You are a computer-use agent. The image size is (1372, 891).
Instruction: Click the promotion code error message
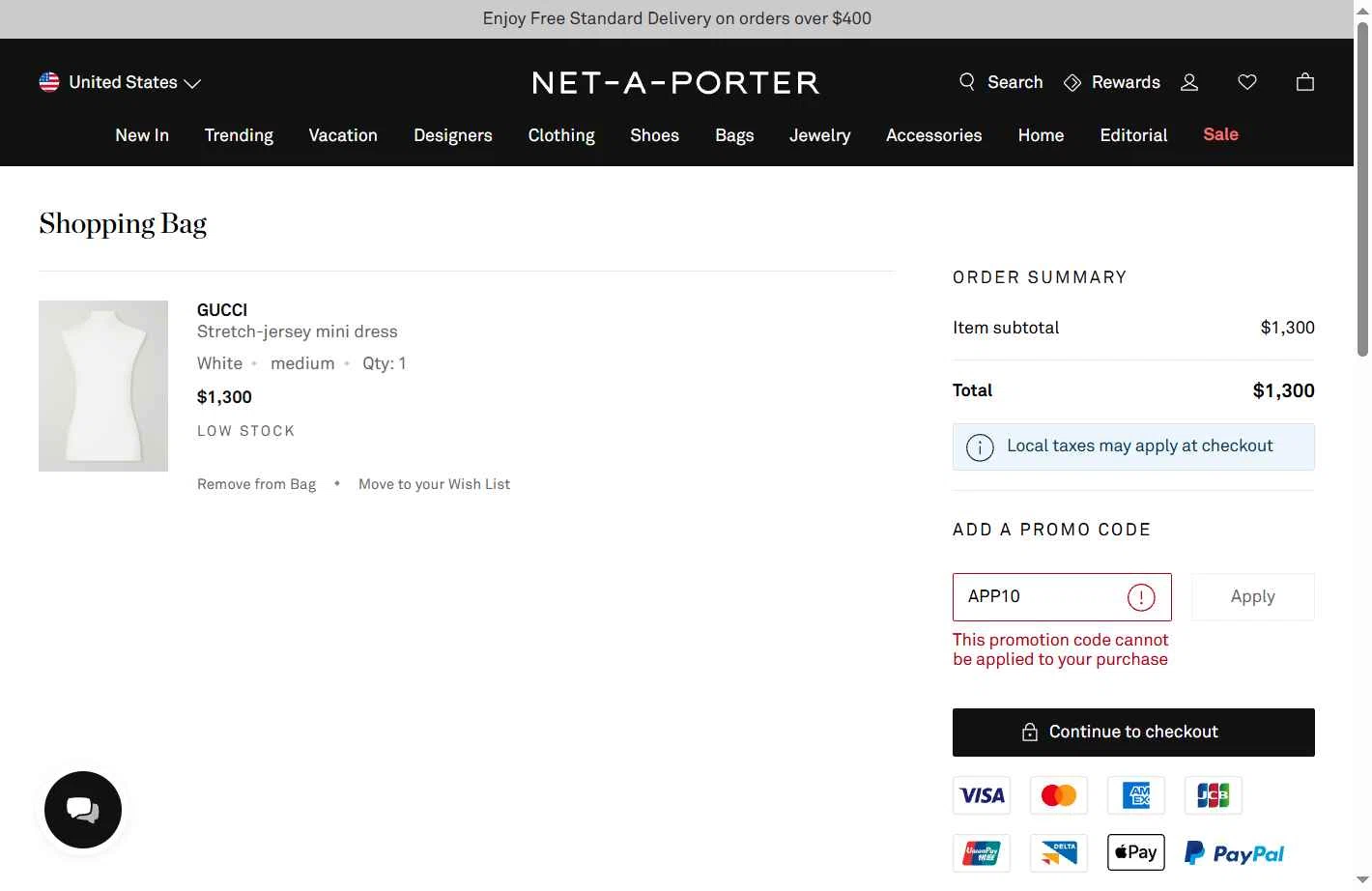pyautogui.click(x=1060, y=649)
